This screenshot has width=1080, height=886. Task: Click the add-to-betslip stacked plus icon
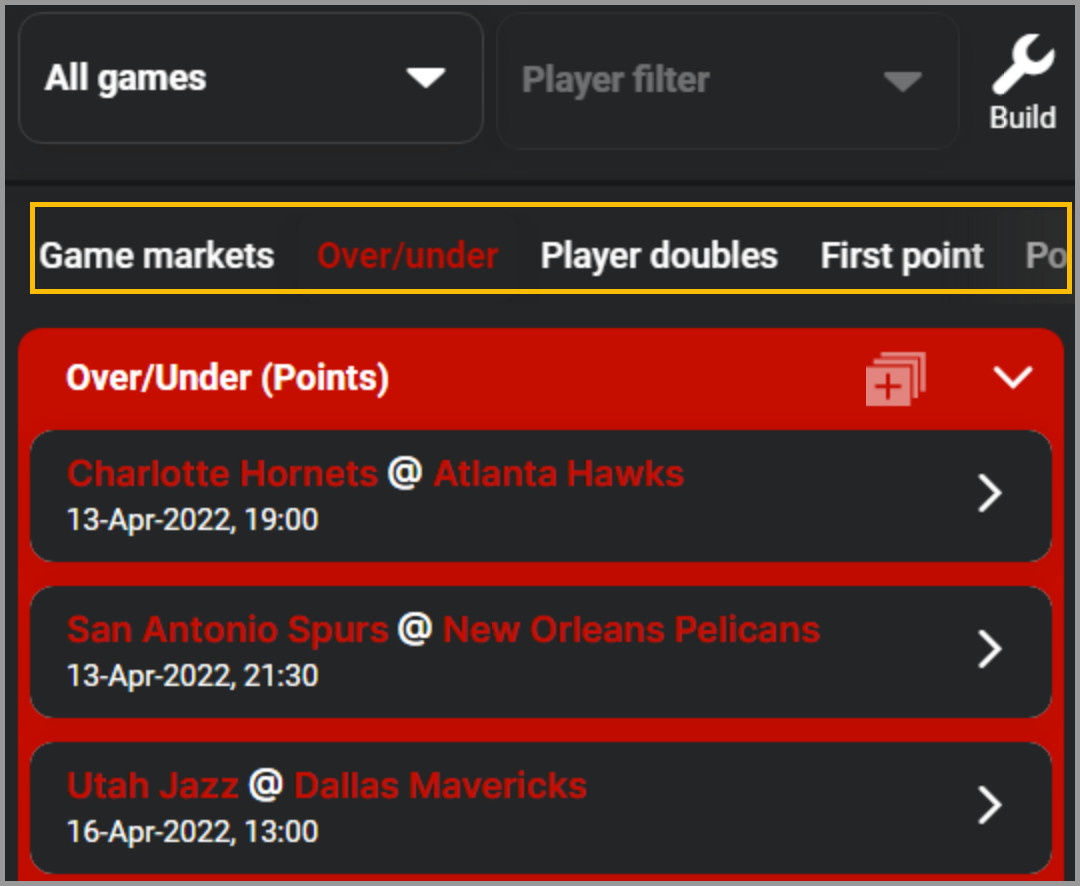tap(895, 379)
